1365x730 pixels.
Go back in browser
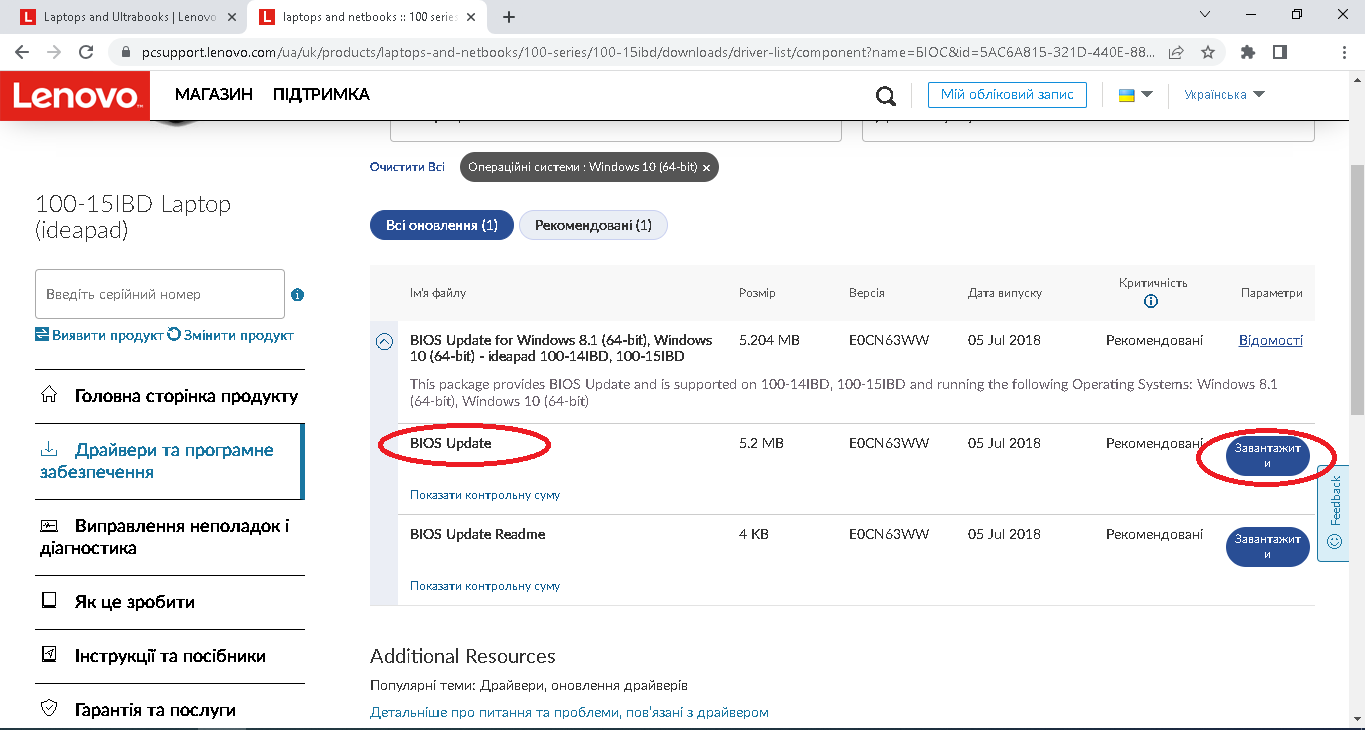22,52
